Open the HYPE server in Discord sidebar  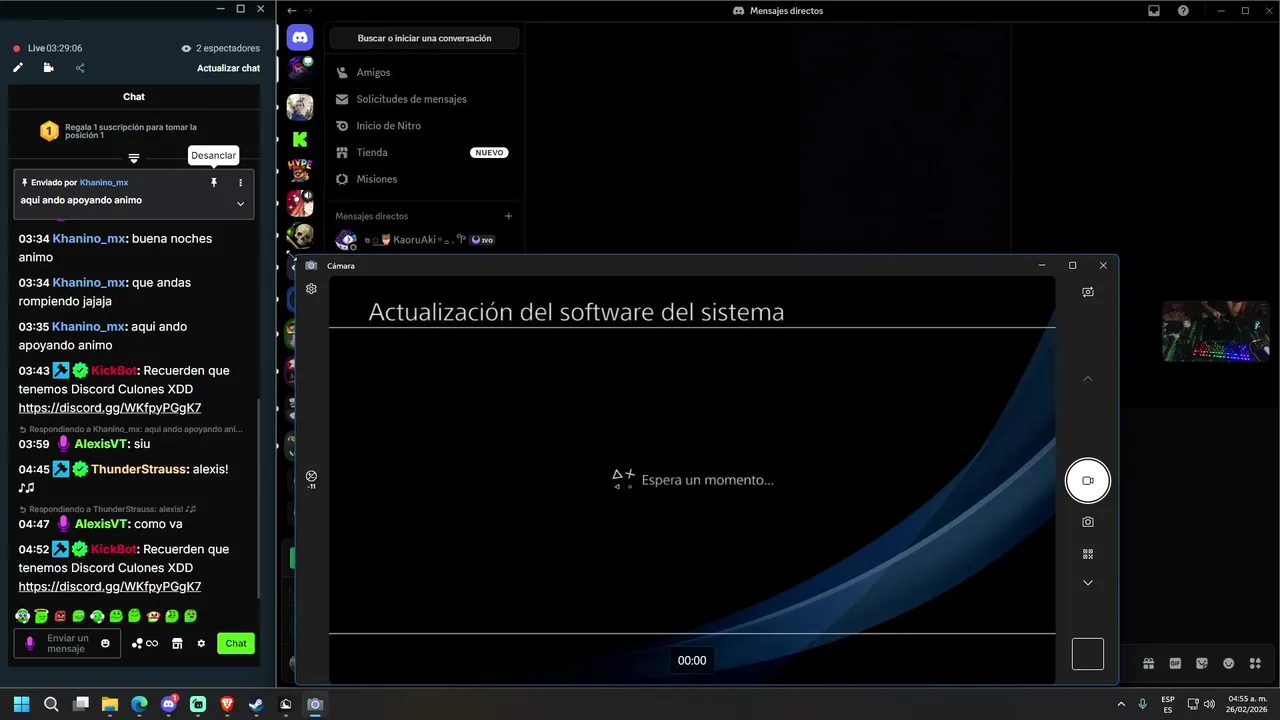[x=300, y=170]
